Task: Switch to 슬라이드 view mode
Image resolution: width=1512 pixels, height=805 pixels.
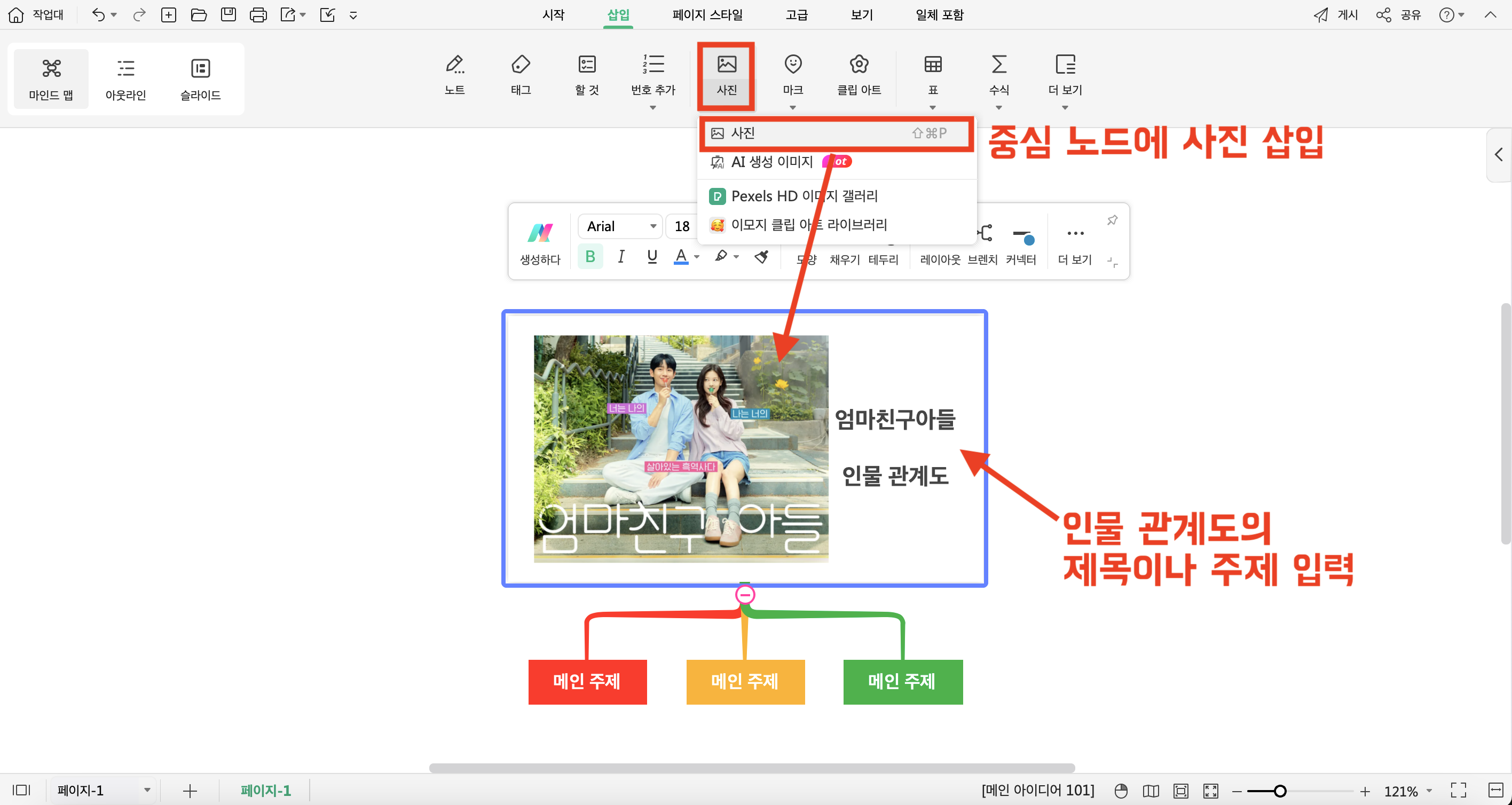Action: click(x=200, y=78)
